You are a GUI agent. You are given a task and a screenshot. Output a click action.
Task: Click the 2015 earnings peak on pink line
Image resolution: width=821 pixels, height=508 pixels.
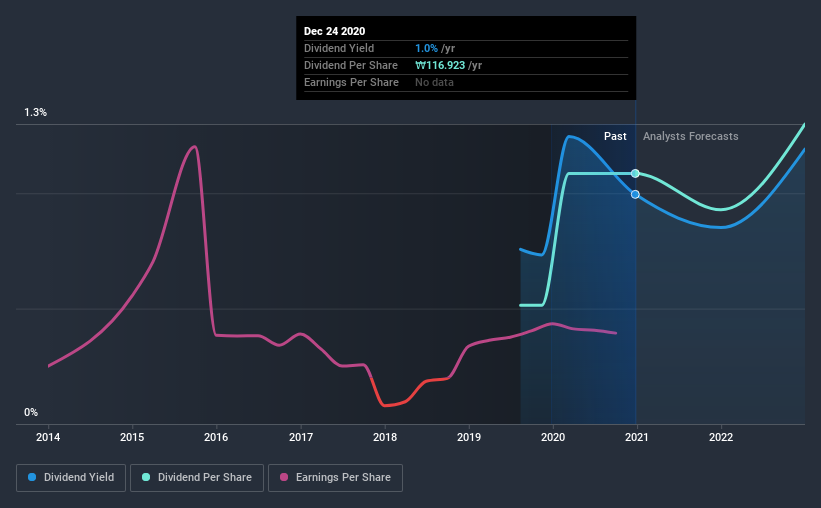coord(194,147)
